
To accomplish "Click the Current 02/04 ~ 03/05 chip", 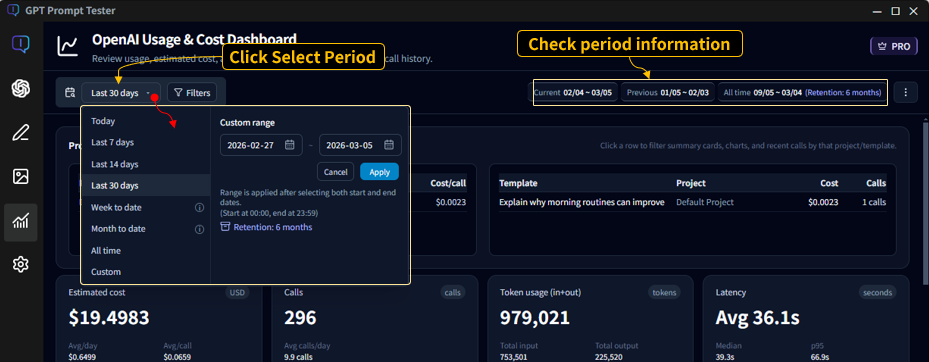I will click(573, 92).
